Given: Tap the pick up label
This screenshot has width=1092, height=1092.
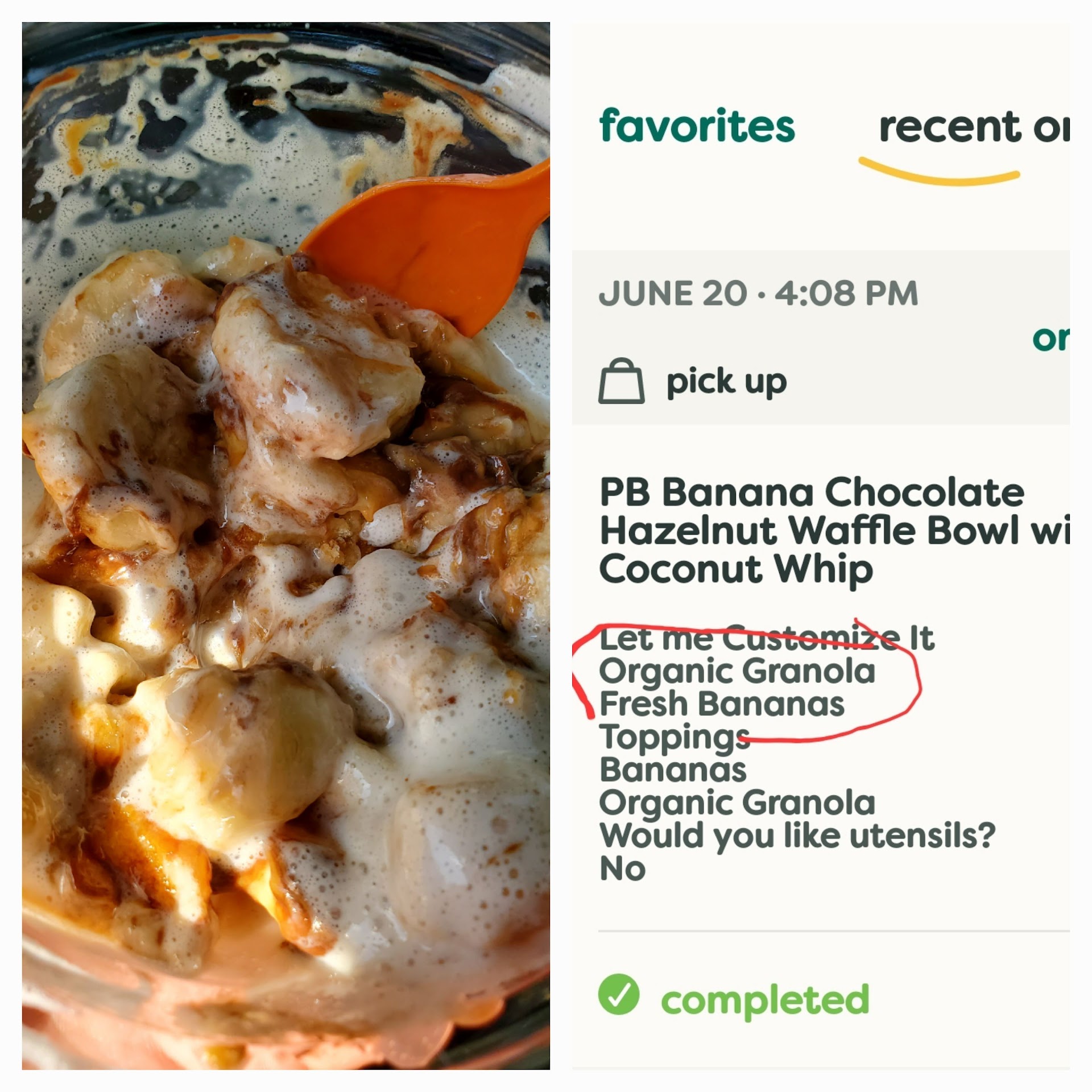Looking at the screenshot, I should click(726, 382).
